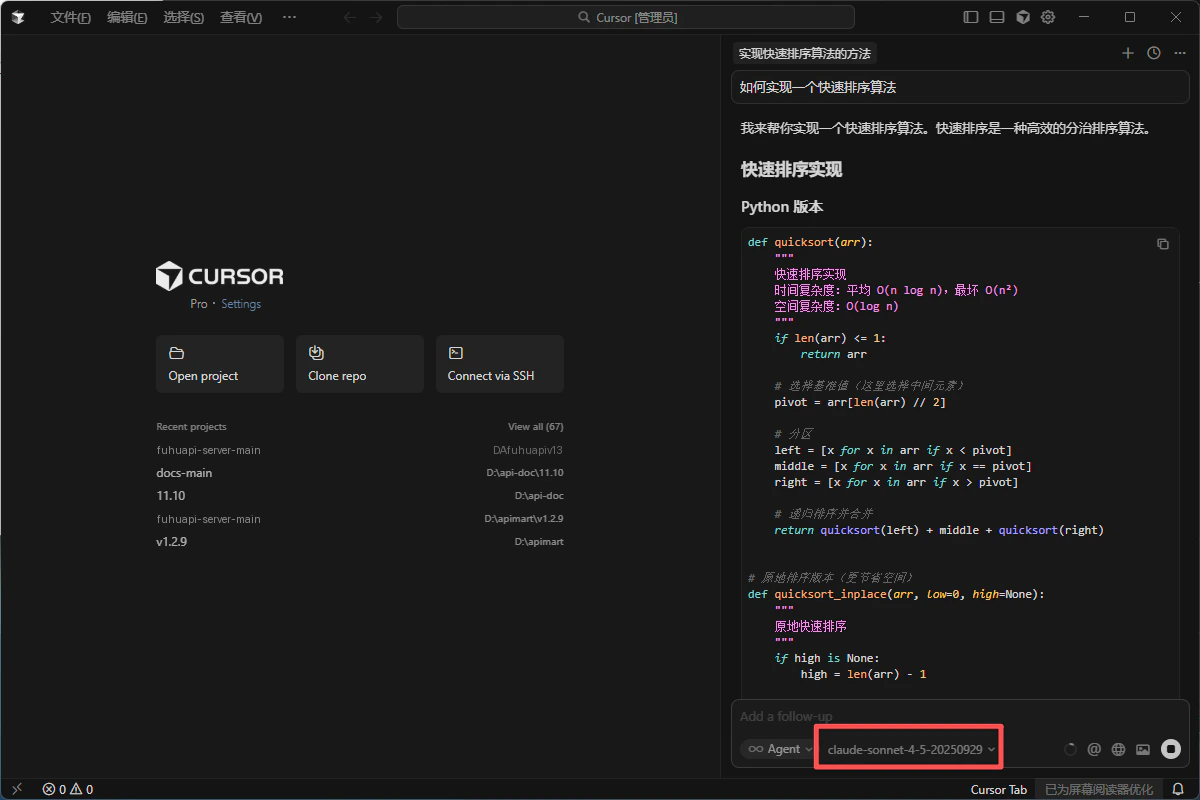Image resolution: width=1200 pixels, height=800 pixels.
Task: Open the View all (67) projects link
Action: [x=536, y=427]
